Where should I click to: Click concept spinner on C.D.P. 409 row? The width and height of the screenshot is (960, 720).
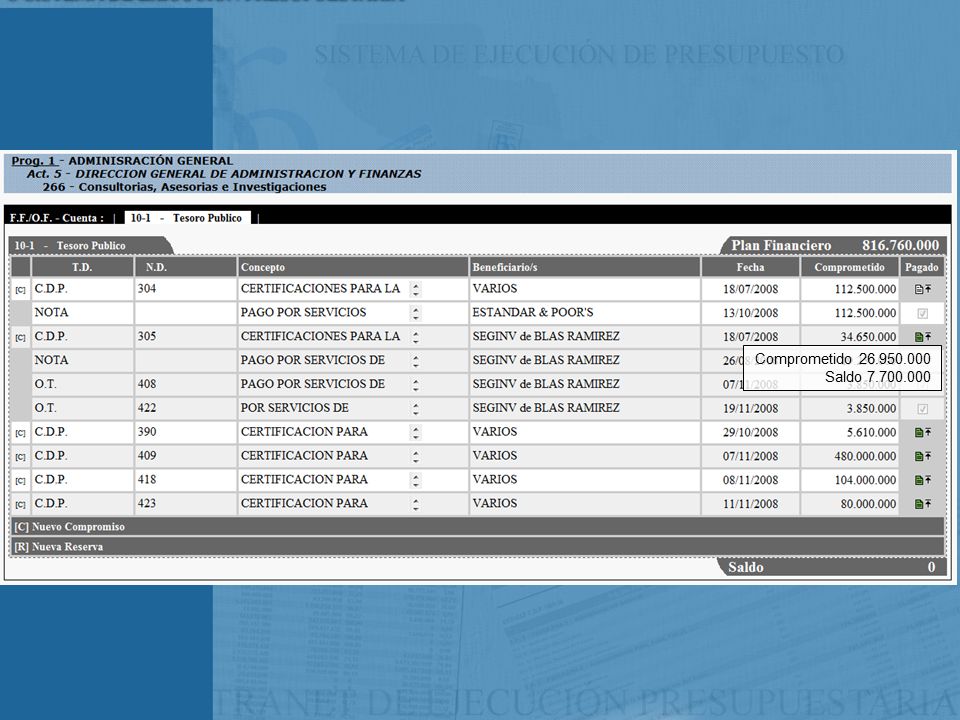click(416, 457)
